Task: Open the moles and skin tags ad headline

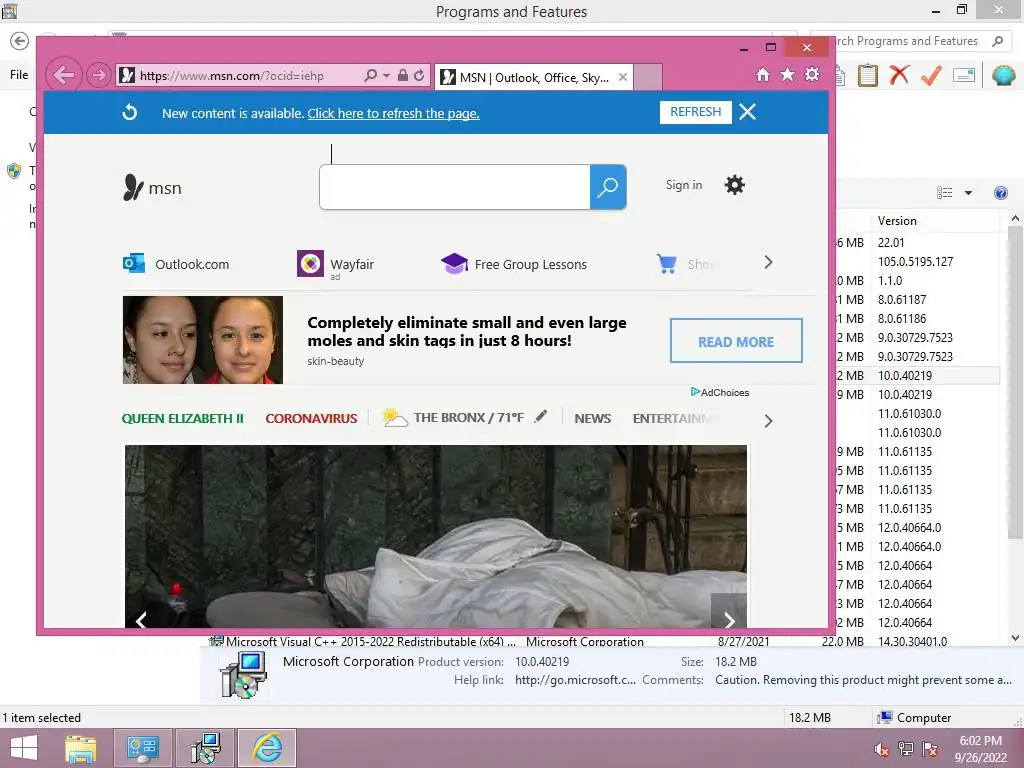Action: click(x=467, y=331)
